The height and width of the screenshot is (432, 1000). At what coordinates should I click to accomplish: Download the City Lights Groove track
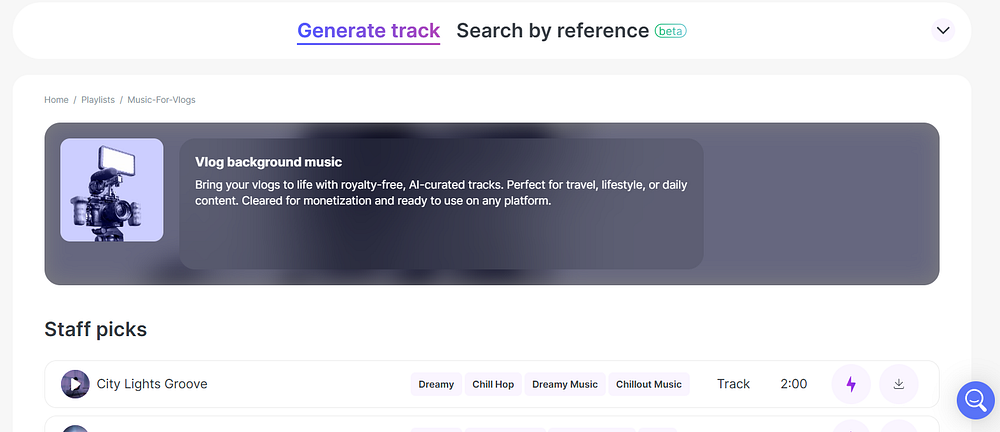point(898,384)
